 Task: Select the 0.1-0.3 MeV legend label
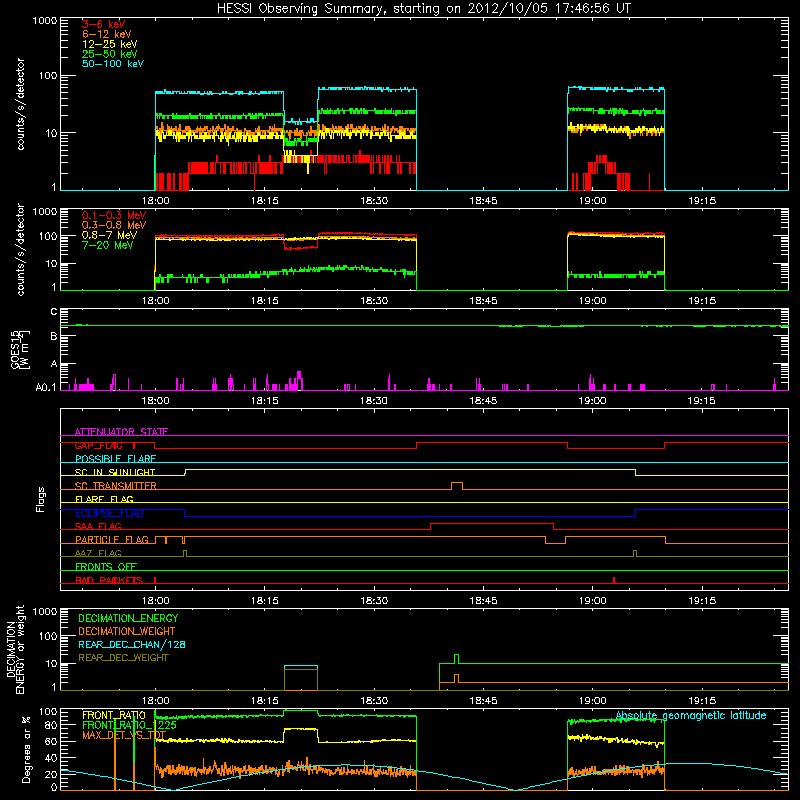point(114,216)
